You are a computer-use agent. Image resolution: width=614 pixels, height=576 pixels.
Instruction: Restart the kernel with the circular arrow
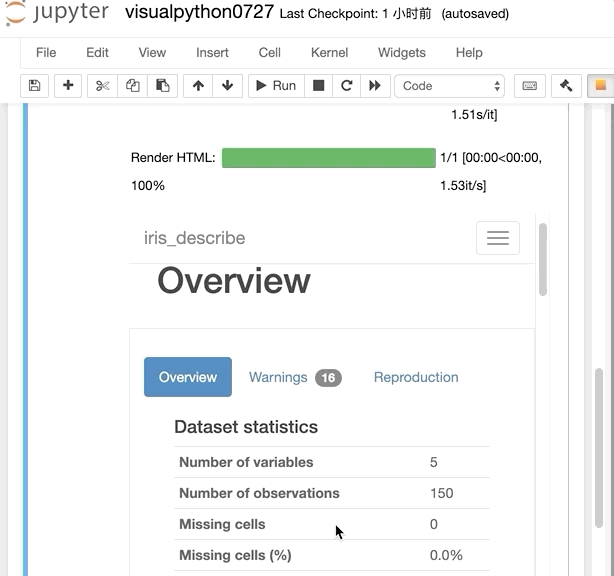347,85
